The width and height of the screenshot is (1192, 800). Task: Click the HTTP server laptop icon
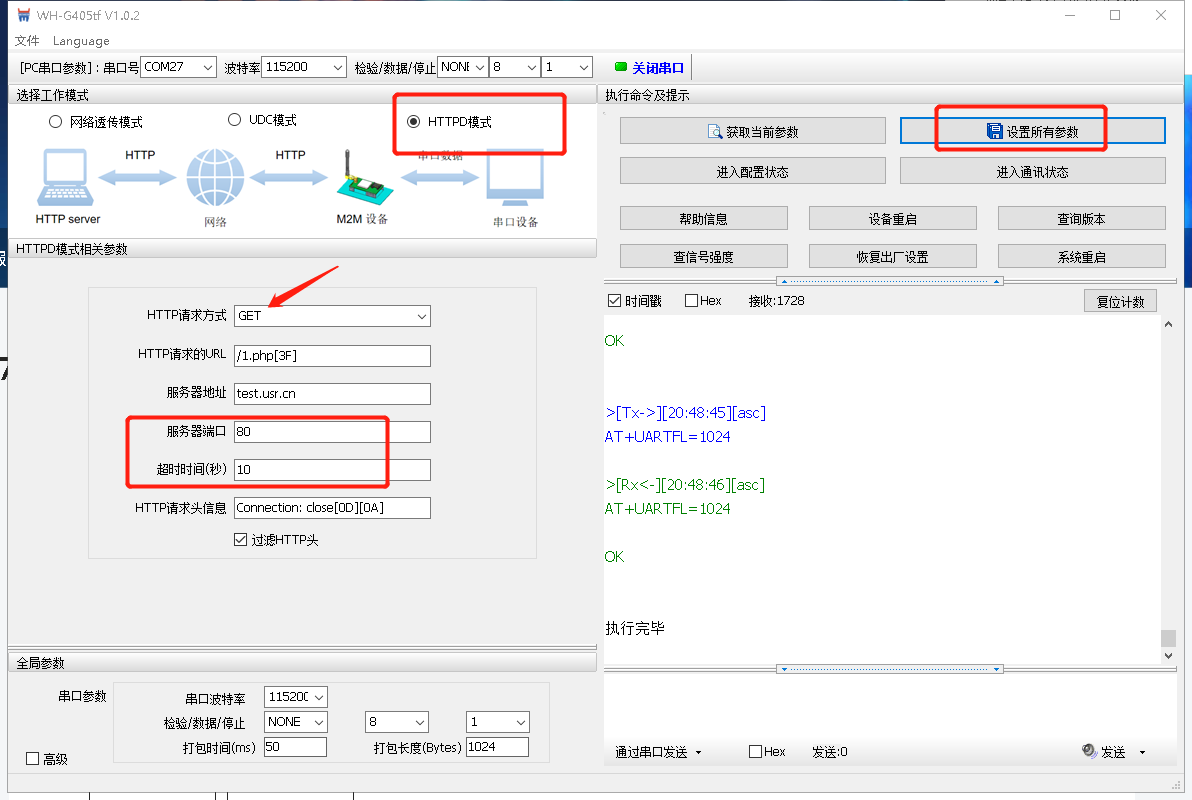click(x=67, y=178)
